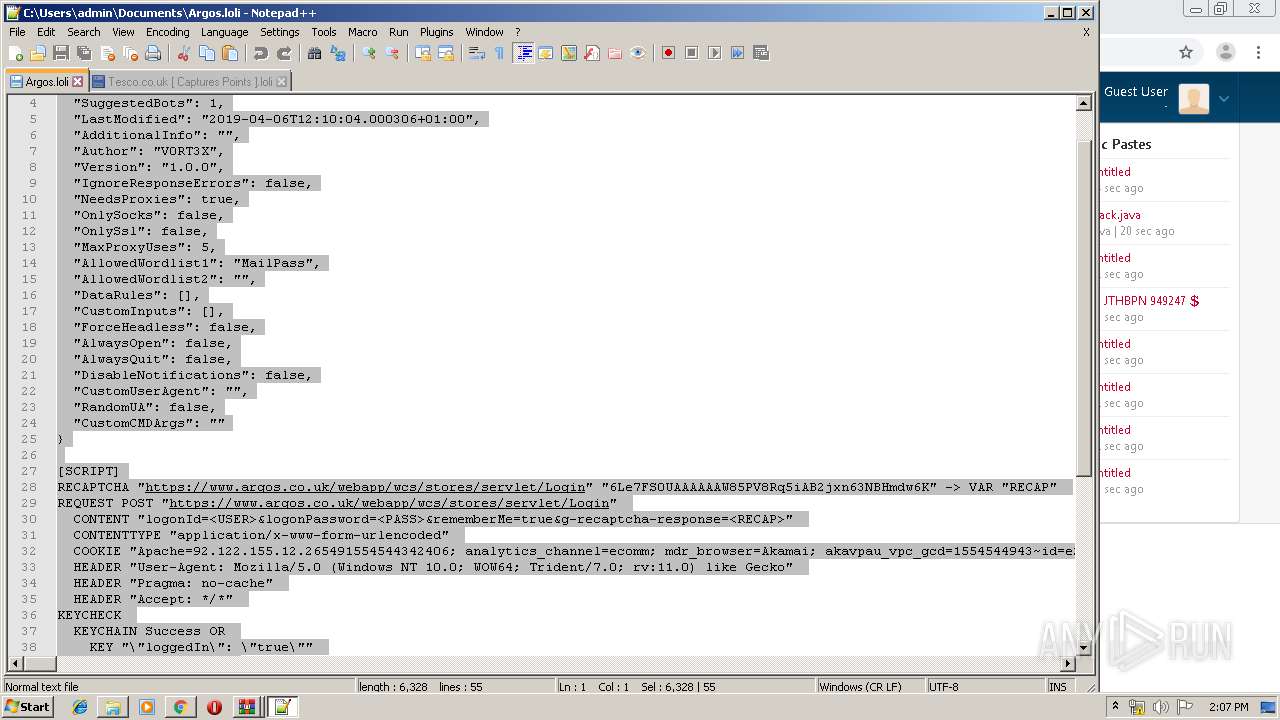Click the Save toolbar icon
The image size is (1280, 720).
pyautogui.click(x=61, y=53)
